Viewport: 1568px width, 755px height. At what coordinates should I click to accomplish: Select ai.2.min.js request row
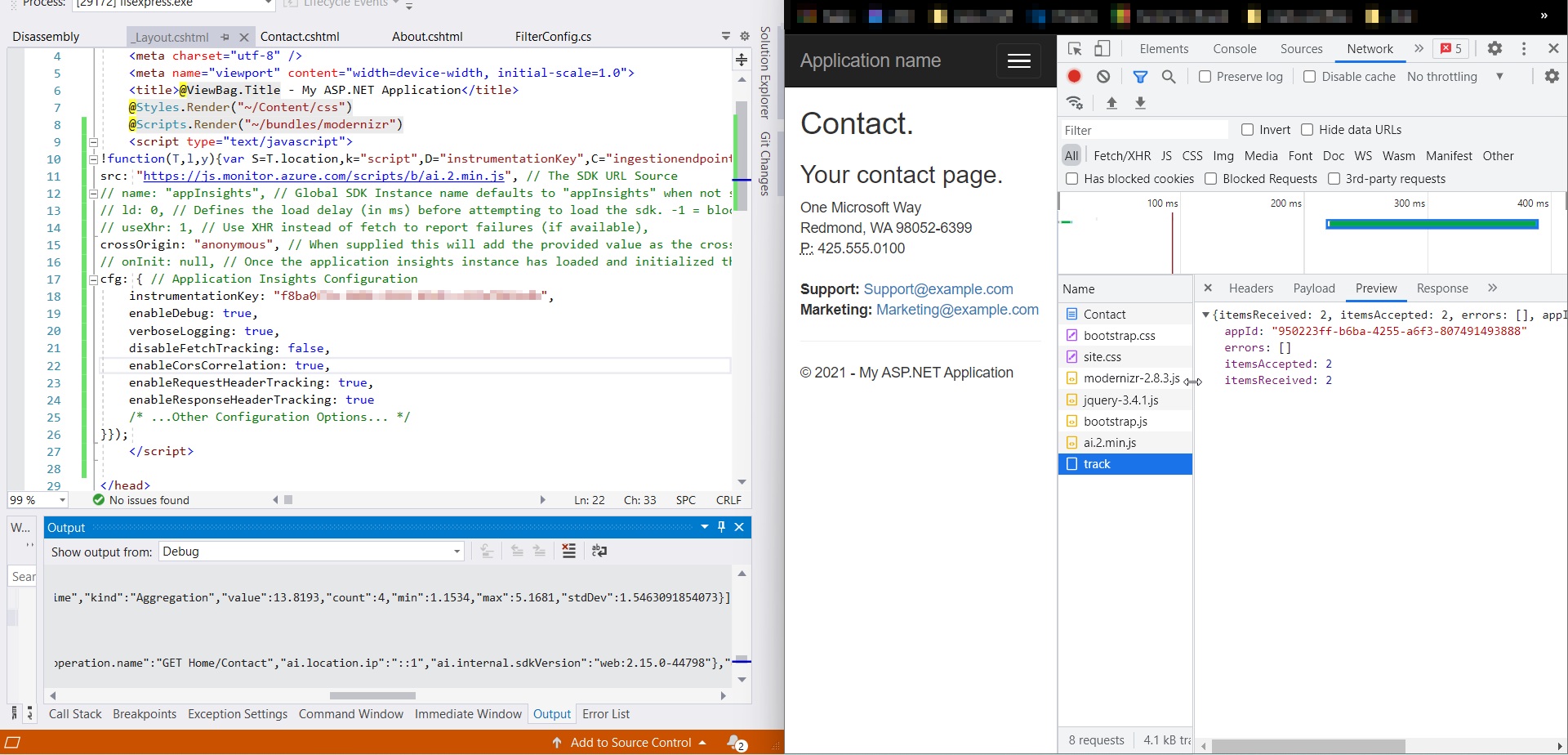pos(1125,443)
